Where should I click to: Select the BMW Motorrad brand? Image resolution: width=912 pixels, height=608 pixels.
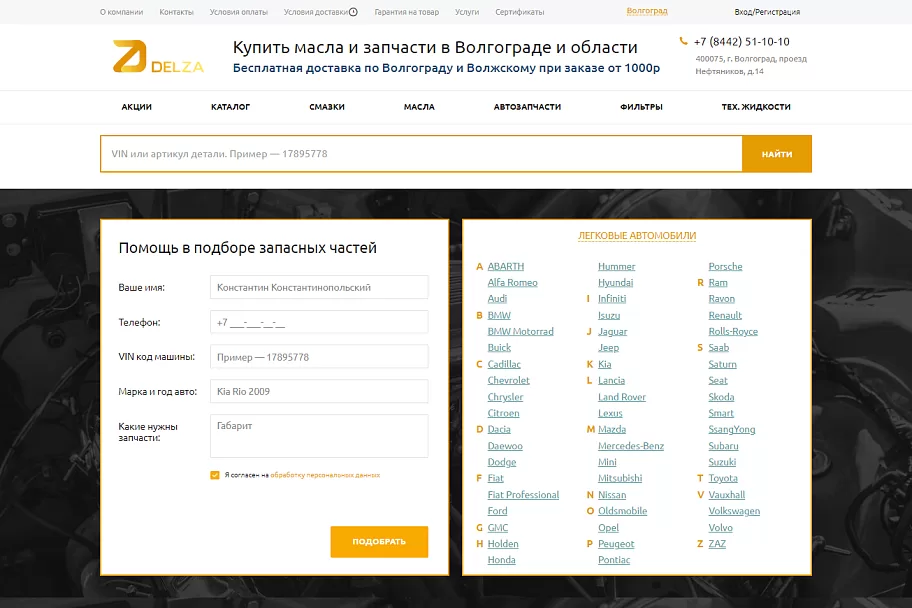[521, 332]
